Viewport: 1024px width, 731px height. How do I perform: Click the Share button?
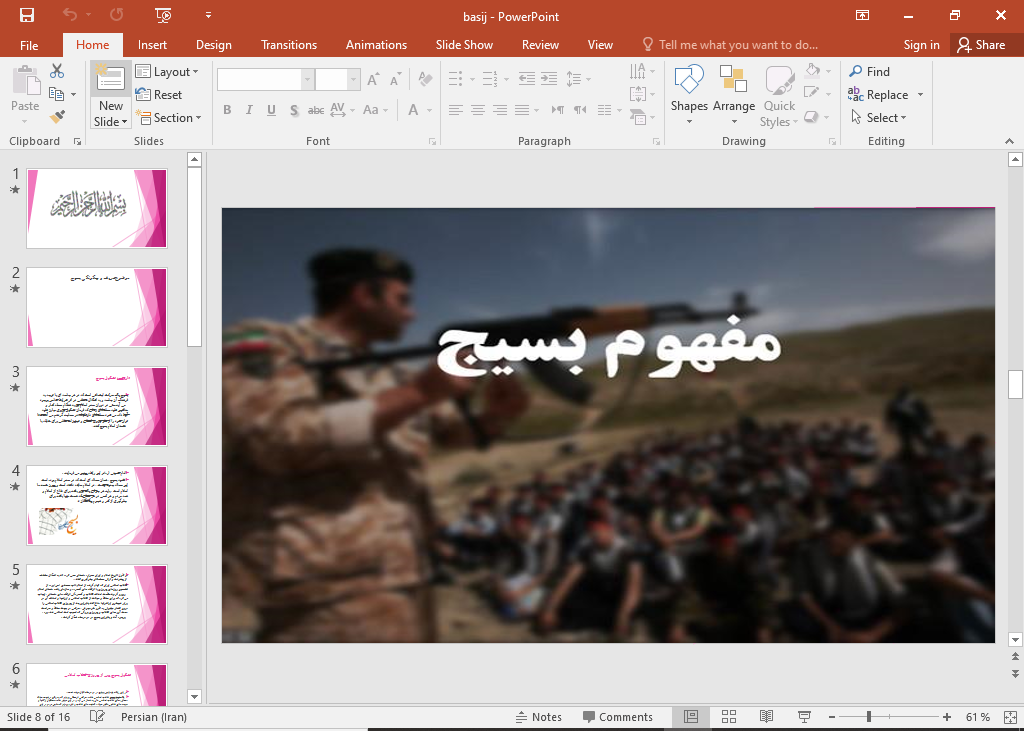981,45
